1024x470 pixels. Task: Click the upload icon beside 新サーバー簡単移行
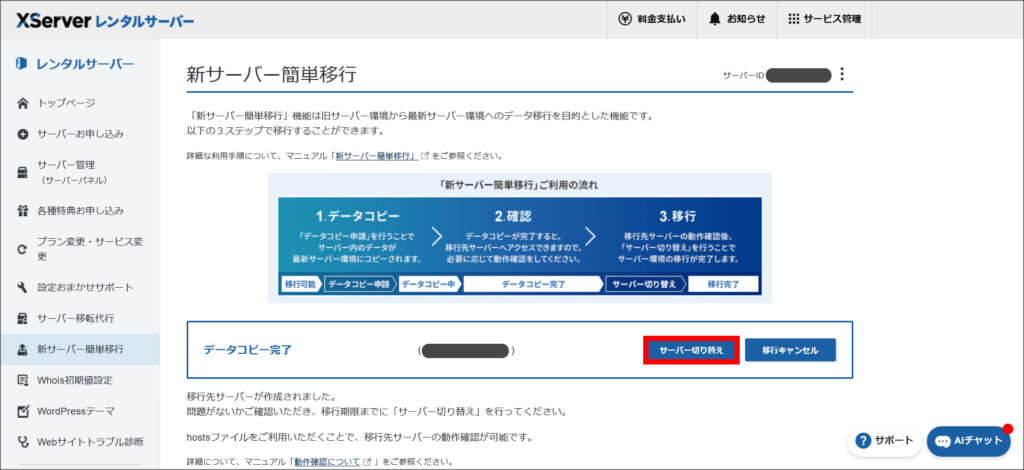(23, 349)
